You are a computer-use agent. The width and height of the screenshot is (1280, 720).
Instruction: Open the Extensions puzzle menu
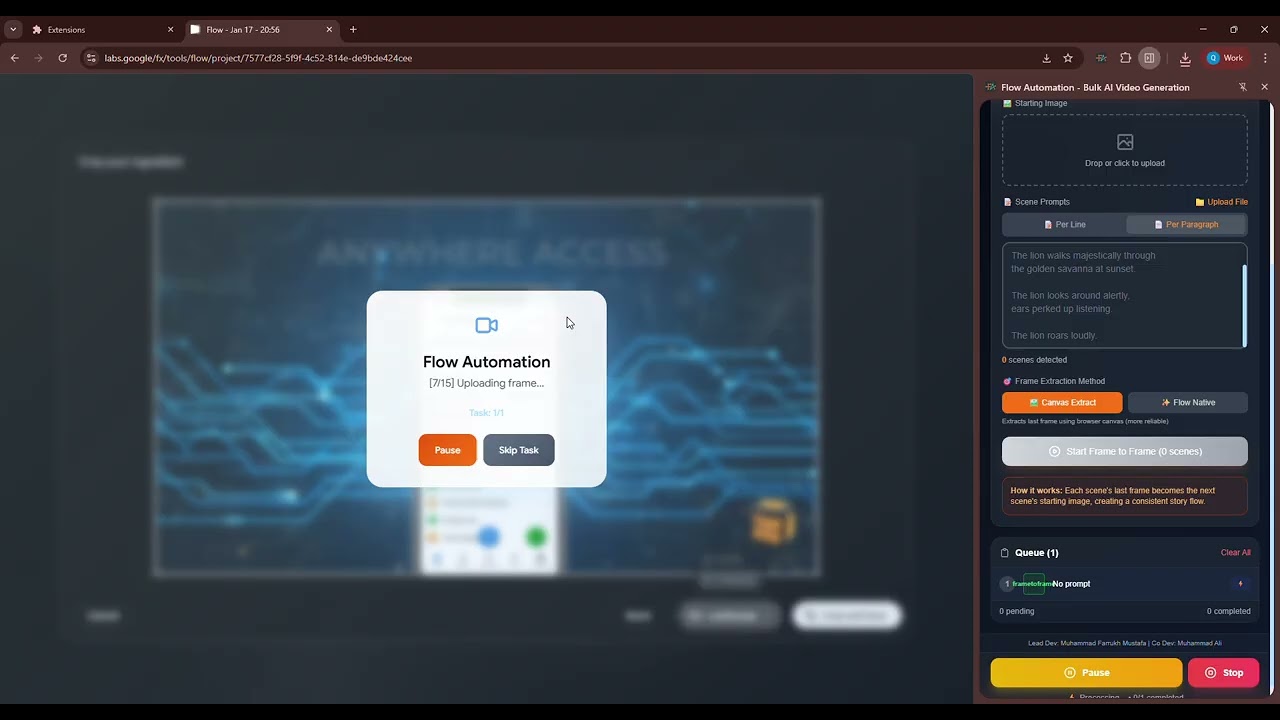[1125, 58]
